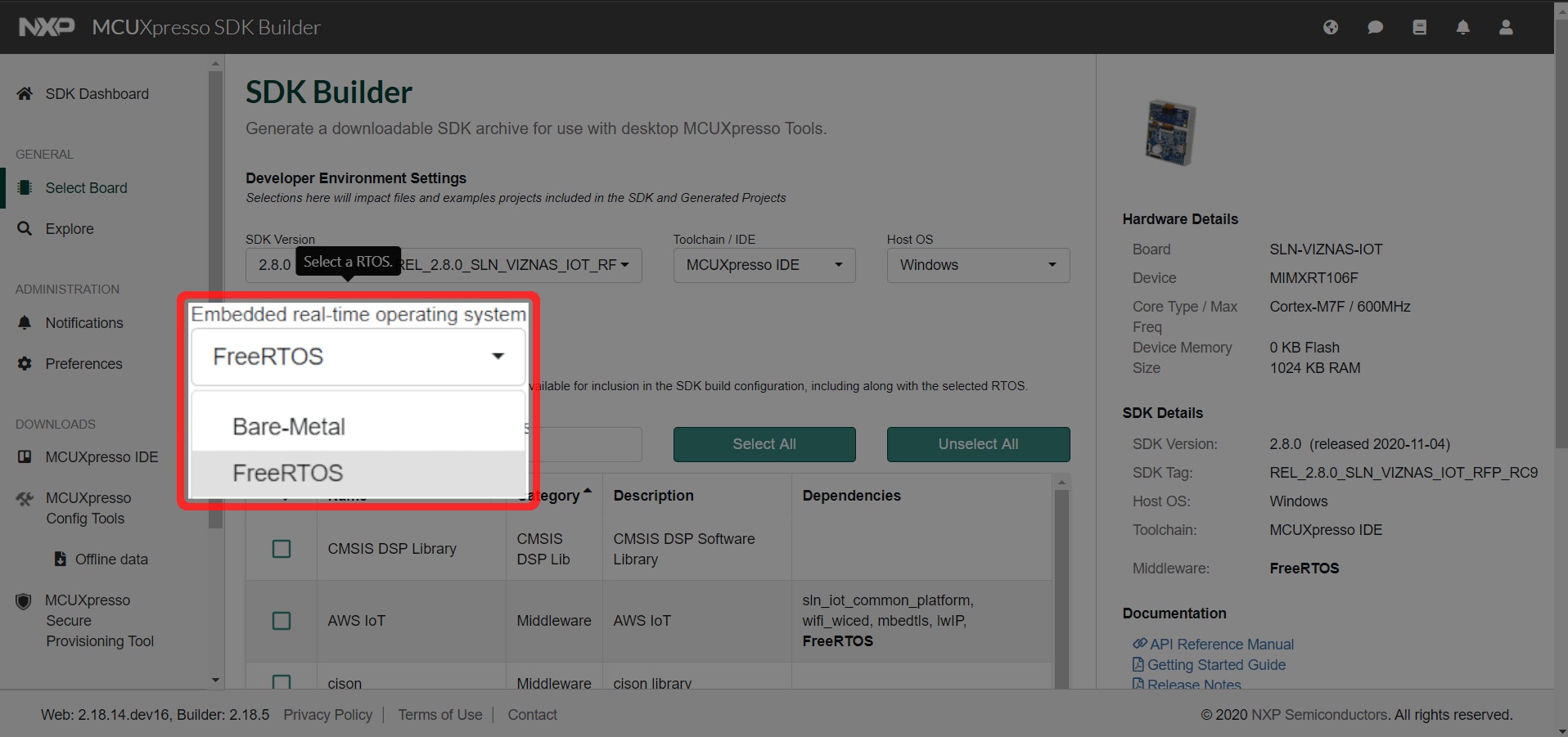Enable the AWS IoT middleware checkbox
Viewport: 1568px width, 737px height.
coord(282,621)
